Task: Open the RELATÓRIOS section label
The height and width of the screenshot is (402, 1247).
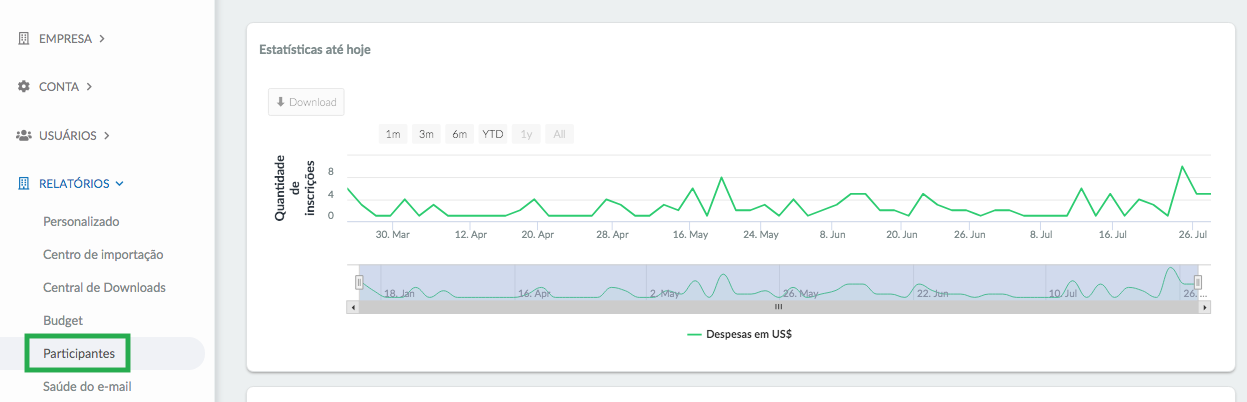Action: (x=74, y=184)
